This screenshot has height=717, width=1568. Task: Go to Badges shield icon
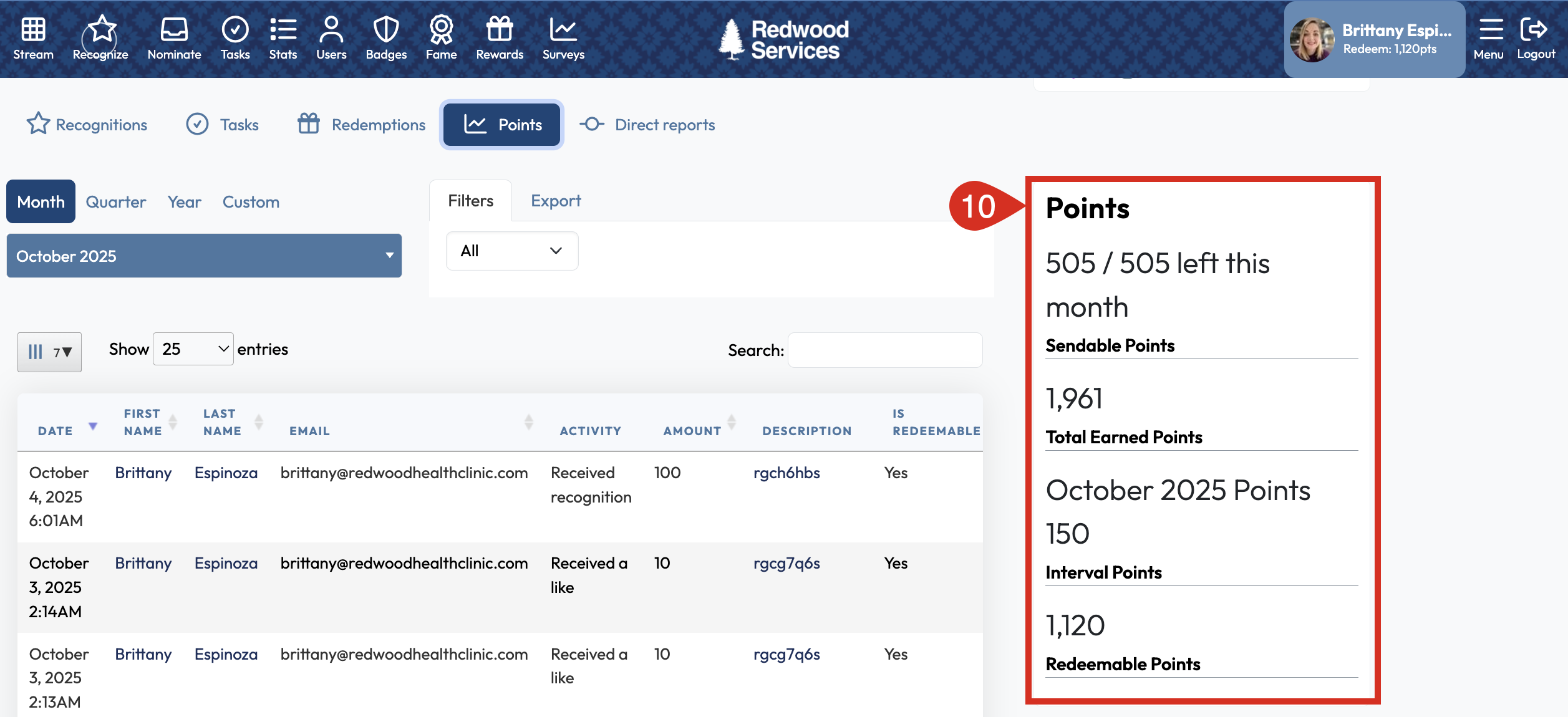click(385, 29)
